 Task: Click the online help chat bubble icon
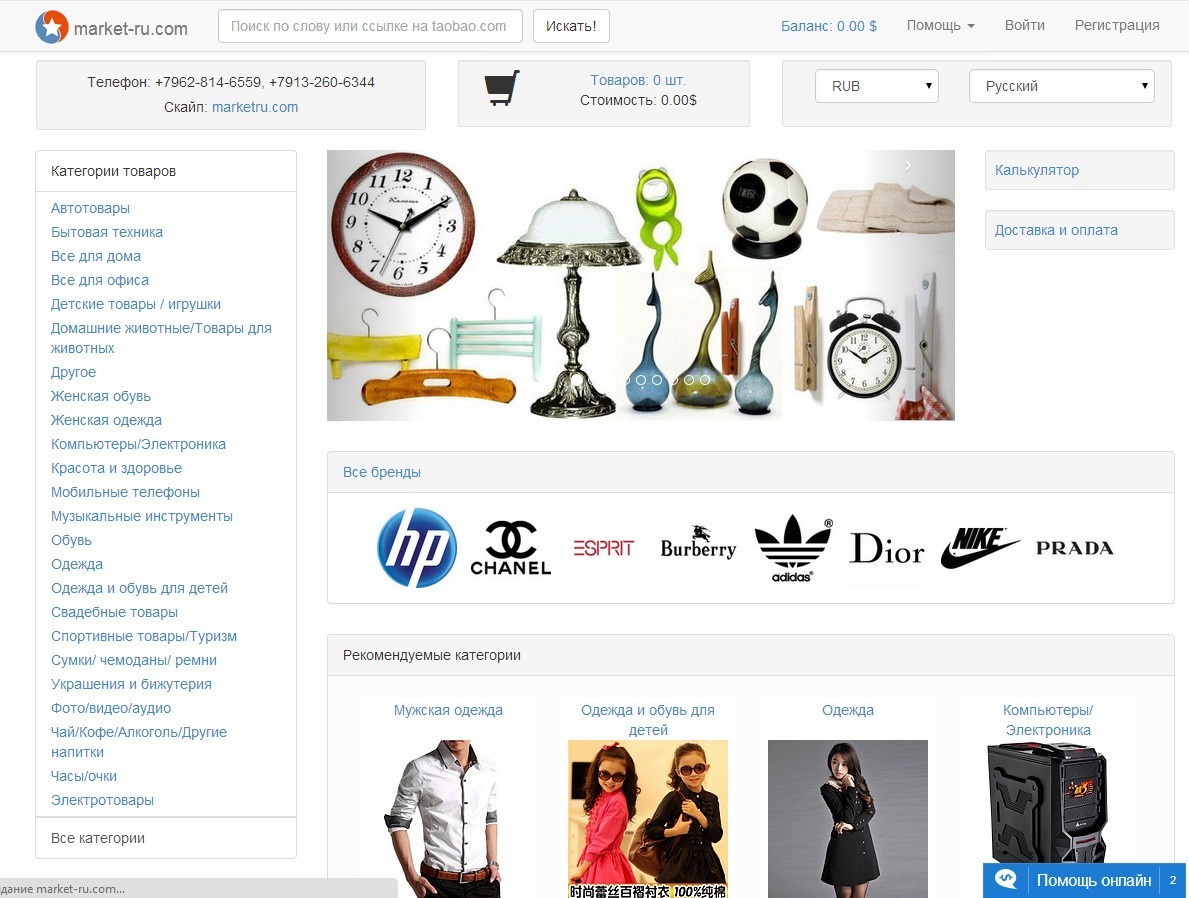click(1006, 880)
